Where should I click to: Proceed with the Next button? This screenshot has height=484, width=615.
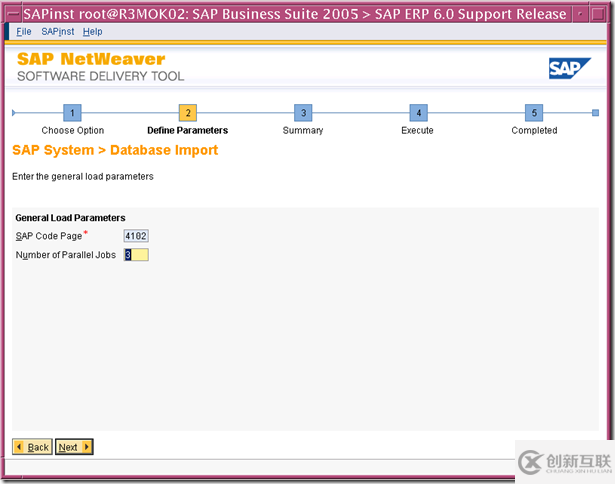[x=74, y=447]
